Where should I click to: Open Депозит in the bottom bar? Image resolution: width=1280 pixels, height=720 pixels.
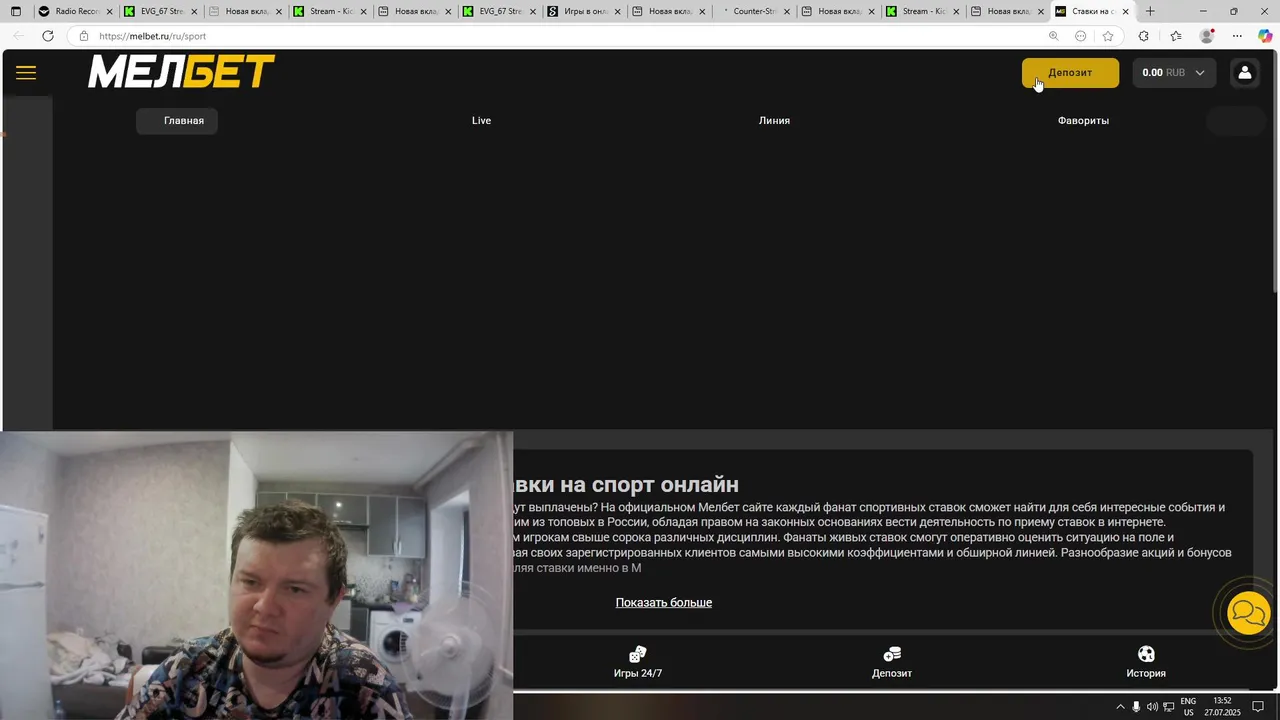(x=892, y=662)
